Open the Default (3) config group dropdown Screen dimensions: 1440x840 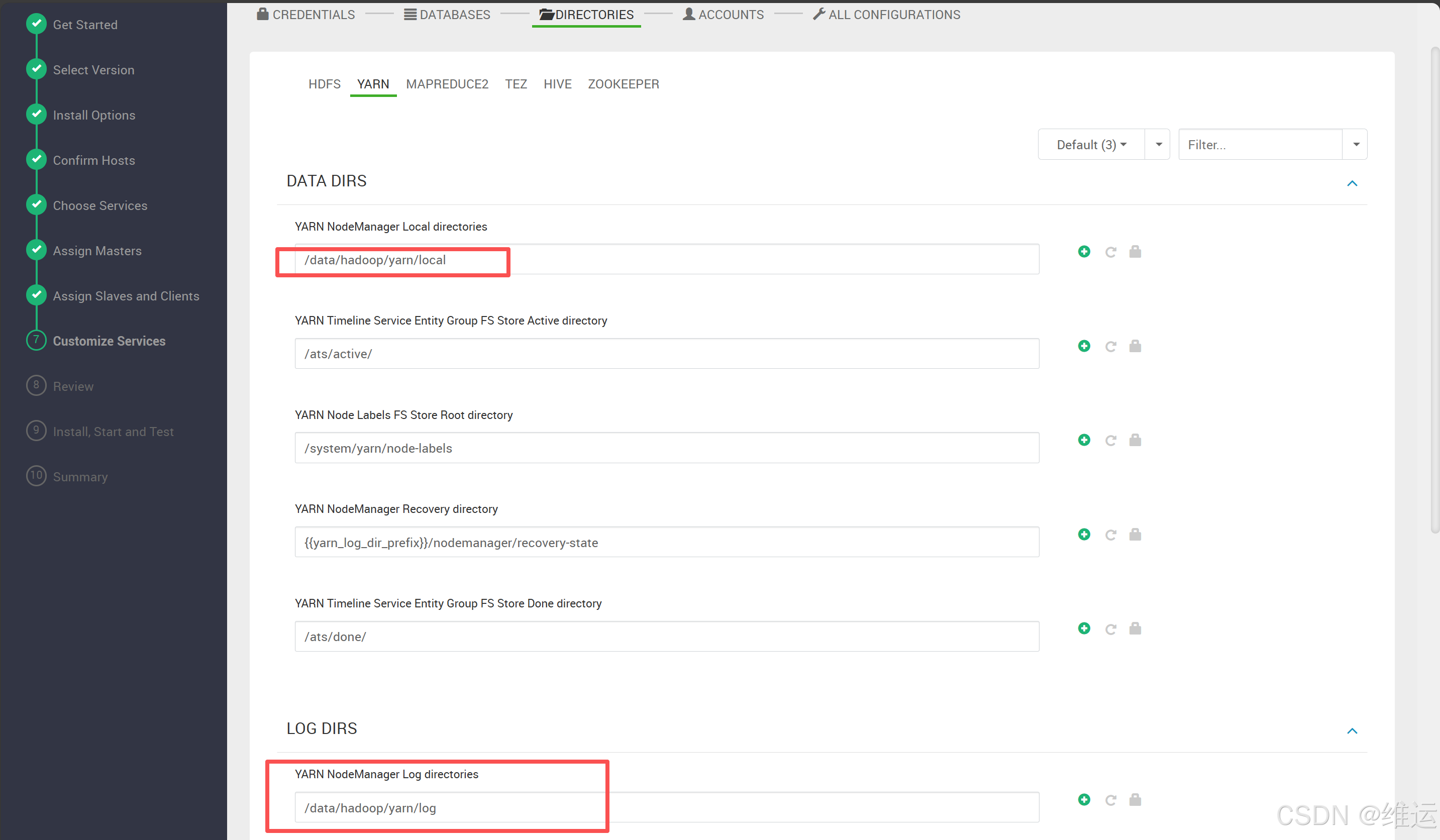pyautogui.click(x=1091, y=145)
